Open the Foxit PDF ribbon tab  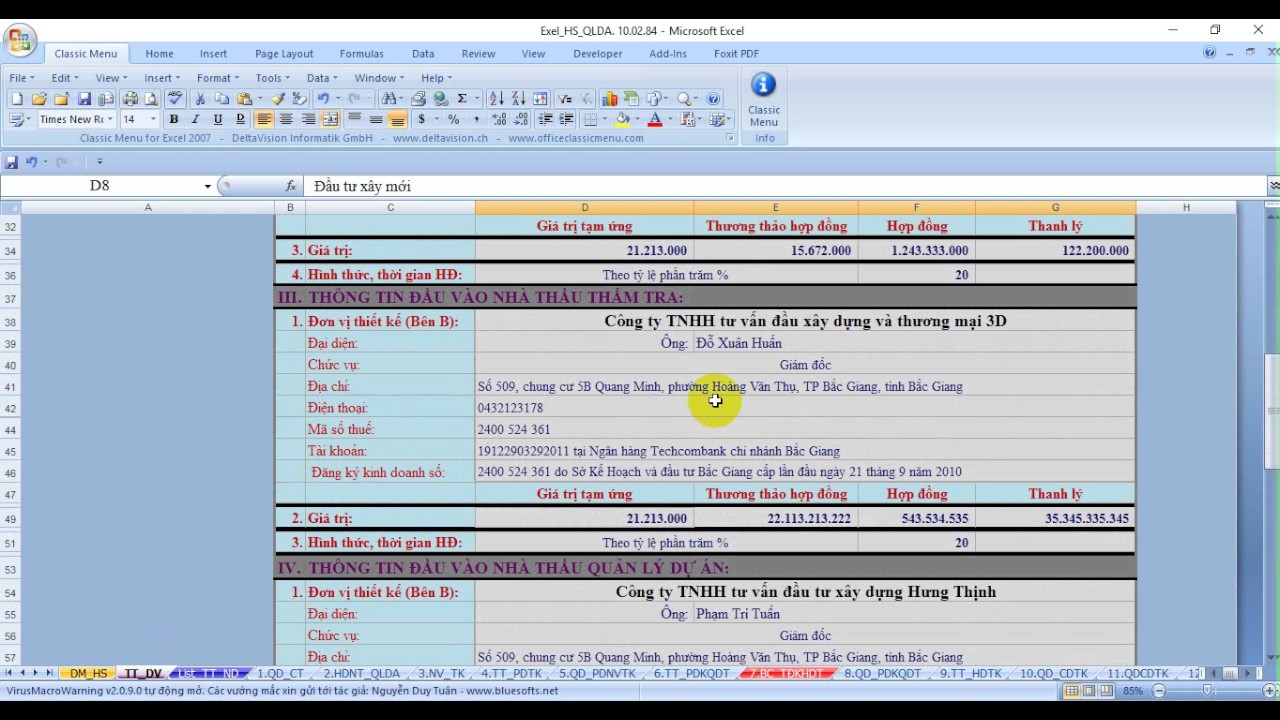(x=736, y=54)
